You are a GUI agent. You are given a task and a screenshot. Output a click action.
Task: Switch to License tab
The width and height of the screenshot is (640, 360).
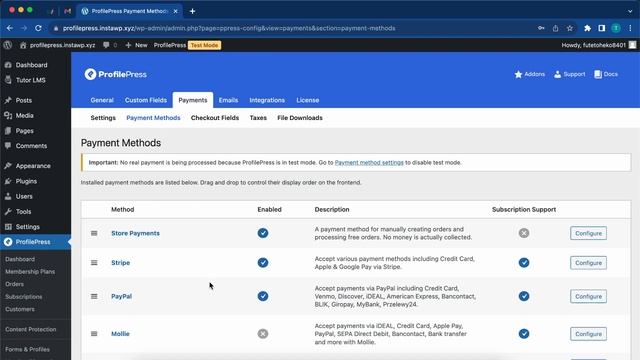(x=308, y=100)
